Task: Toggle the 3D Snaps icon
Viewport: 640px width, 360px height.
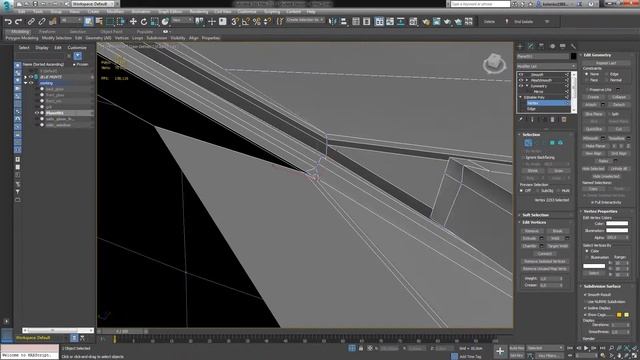Action: [x=234, y=22]
